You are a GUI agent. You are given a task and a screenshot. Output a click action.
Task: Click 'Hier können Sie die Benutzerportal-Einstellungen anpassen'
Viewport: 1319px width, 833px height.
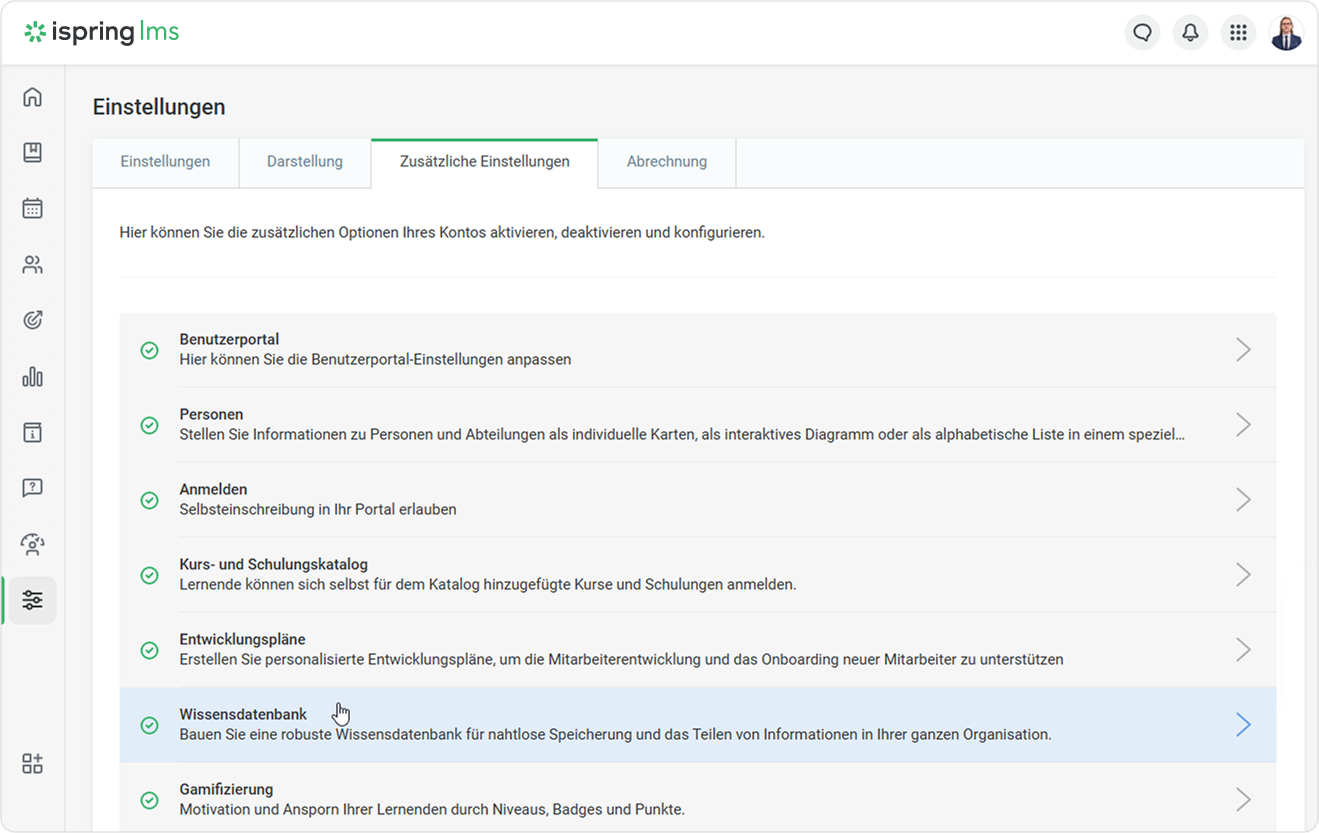376,360
